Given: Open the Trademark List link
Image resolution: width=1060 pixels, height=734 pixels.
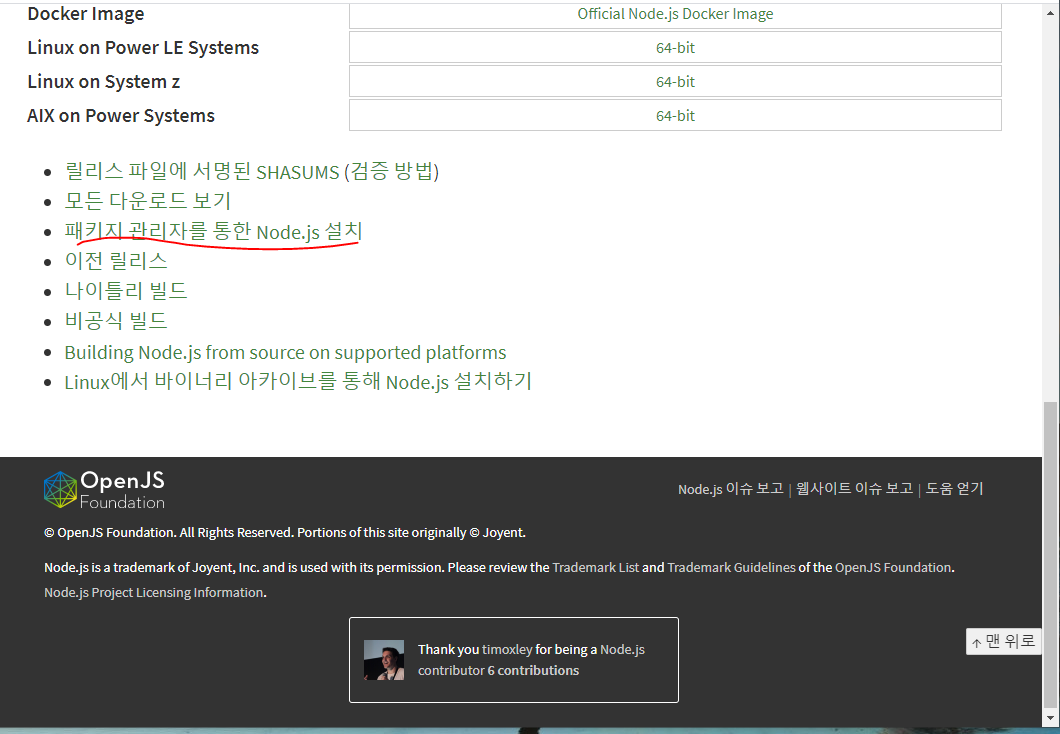Looking at the screenshot, I should point(596,568).
